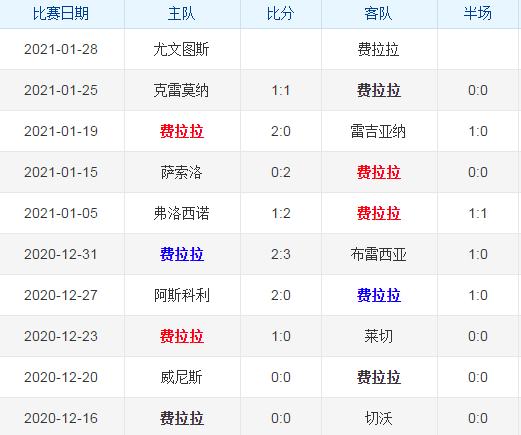The height and width of the screenshot is (435, 521).
Task: Click score 2:3 versus 布雷西亚
Action: [281, 254]
